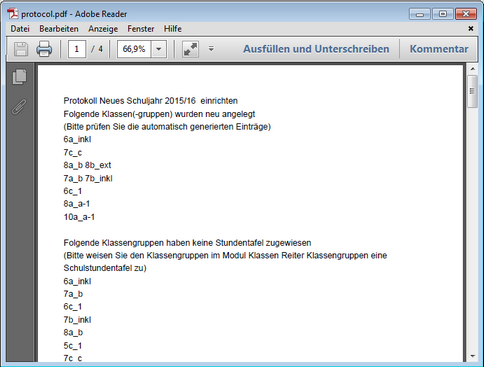Open the Hilfe menu

(x=173, y=29)
